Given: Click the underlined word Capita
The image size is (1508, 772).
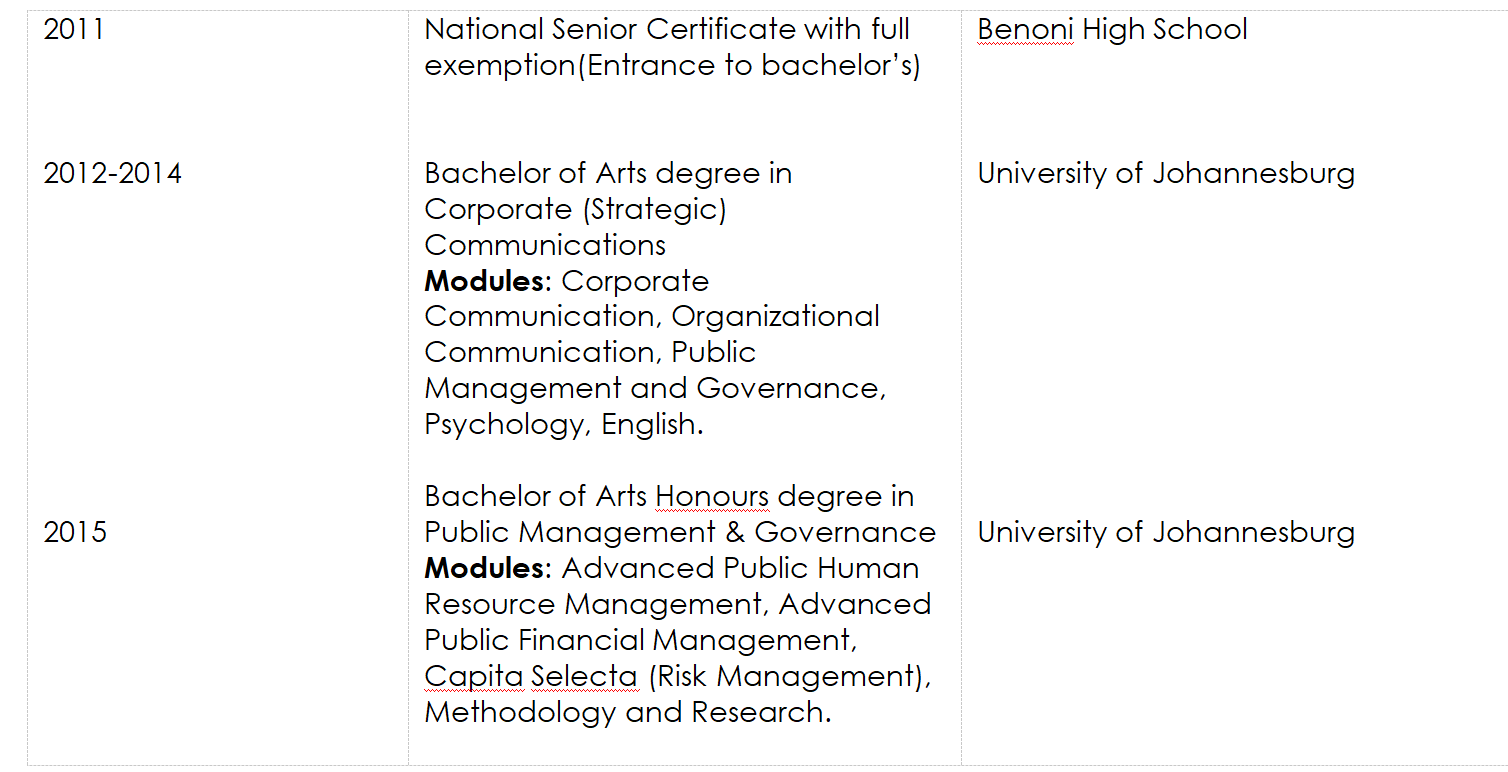Looking at the screenshot, I should pos(473,677).
